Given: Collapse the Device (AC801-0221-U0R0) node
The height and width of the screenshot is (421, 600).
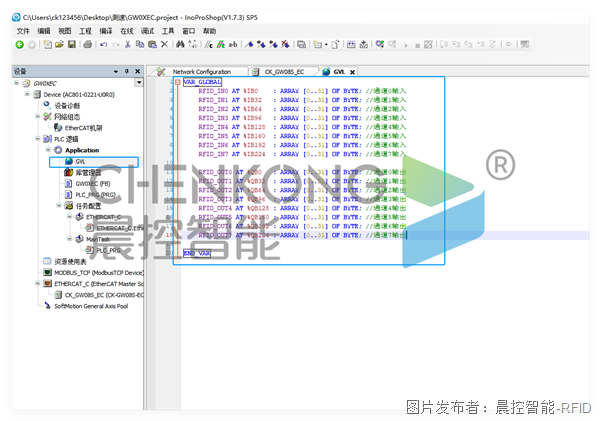Looking at the screenshot, I should point(27,94).
